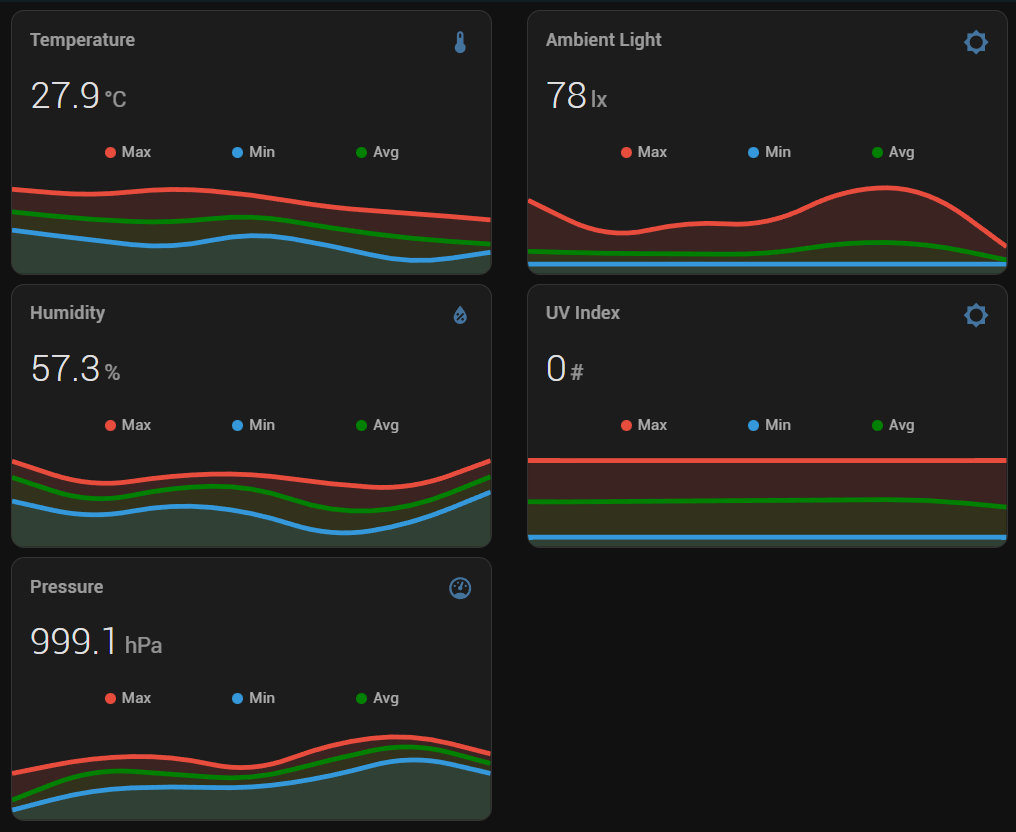This screenshot has width=1016, height=832.
Task: Select the 999.1 hPa pressure reading
Action: point(96,641)
